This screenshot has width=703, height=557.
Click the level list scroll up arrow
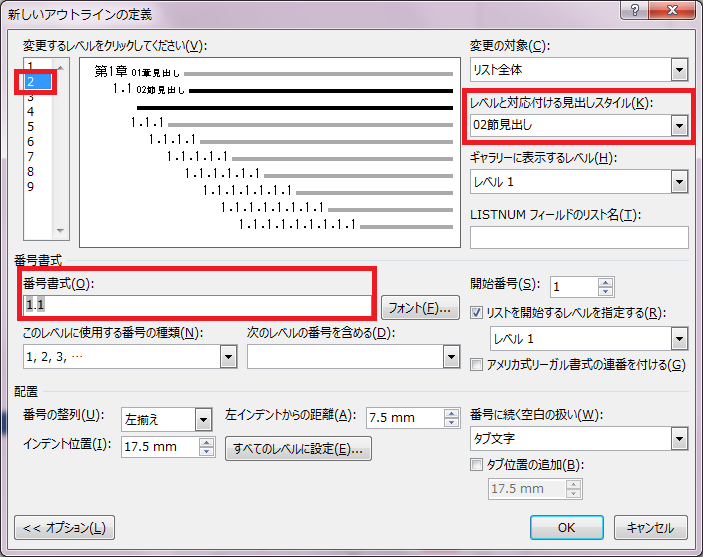tap(61, 68)
